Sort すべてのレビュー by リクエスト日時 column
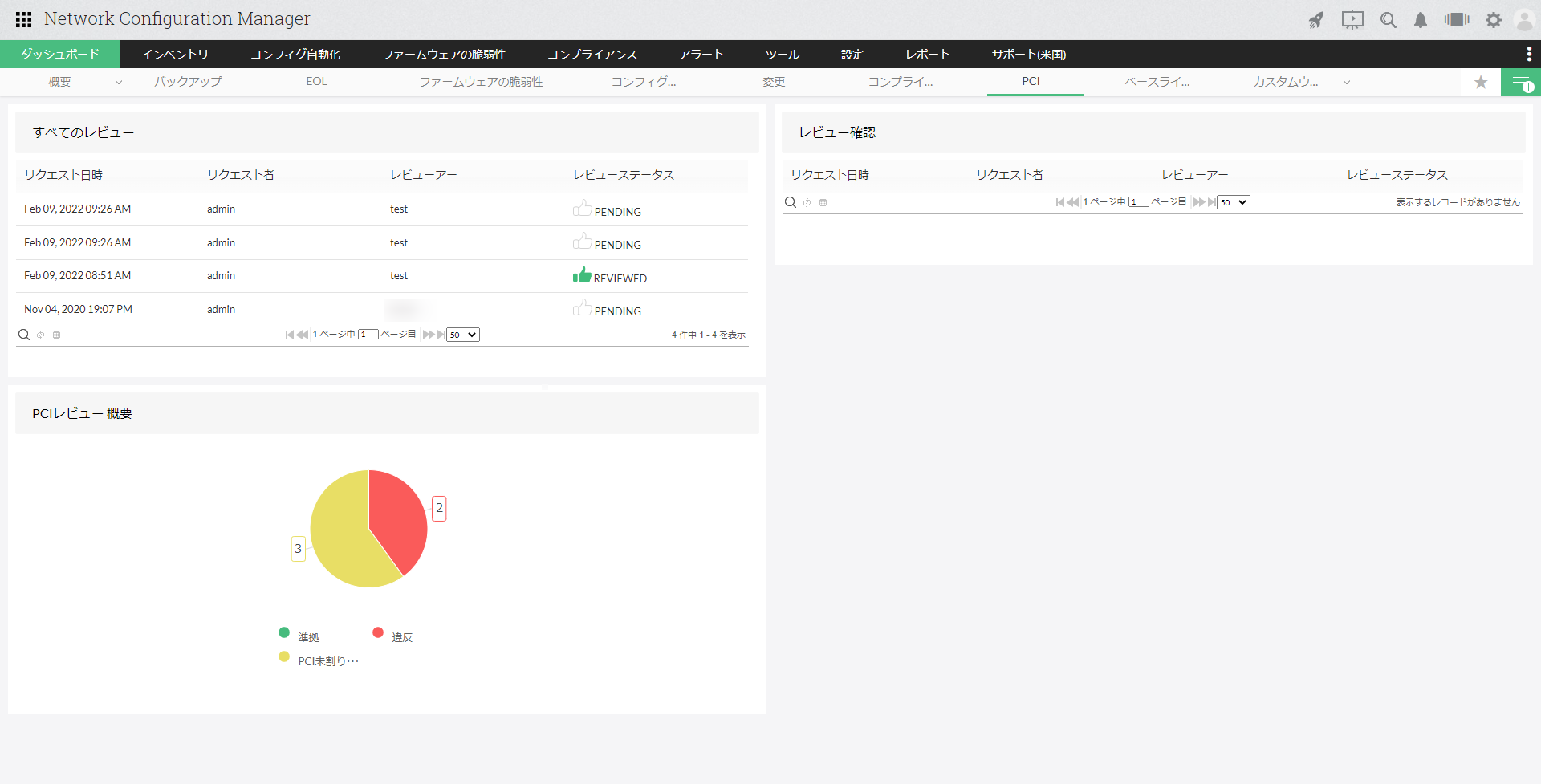This screenshot has height=784, width=1541. coord(63,175)
